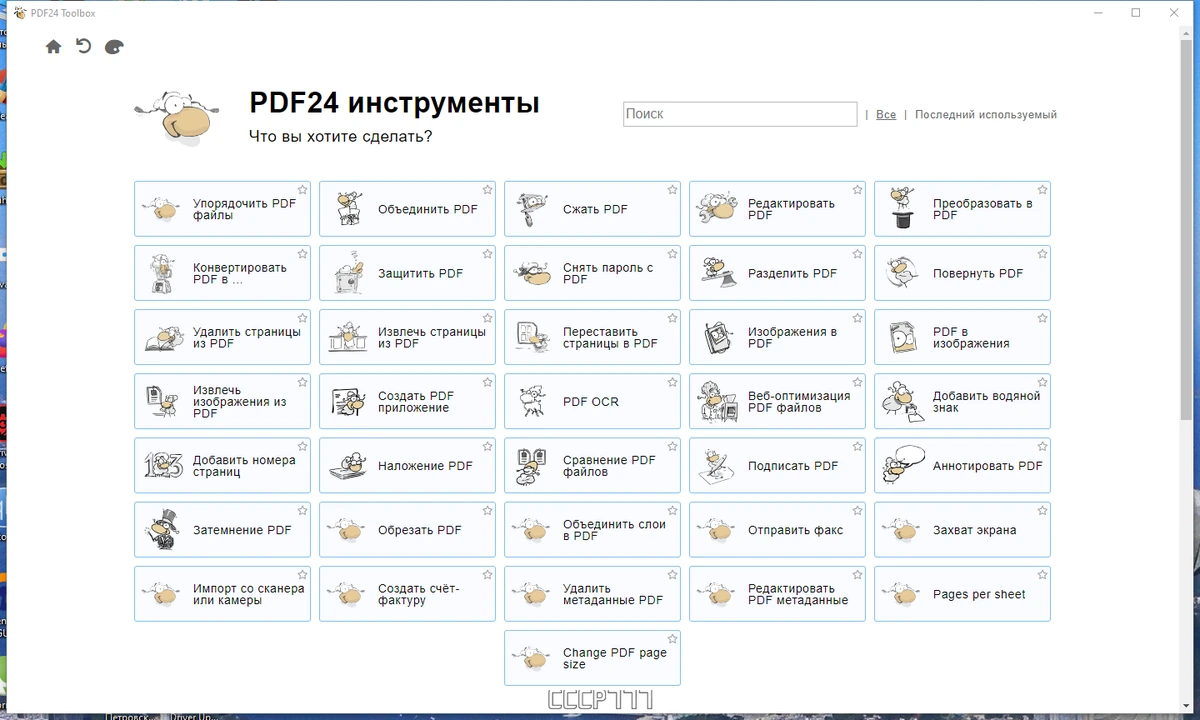
Task: Click the robot icon on Конвертировать PDF в
Action: [x=162, y=273]
